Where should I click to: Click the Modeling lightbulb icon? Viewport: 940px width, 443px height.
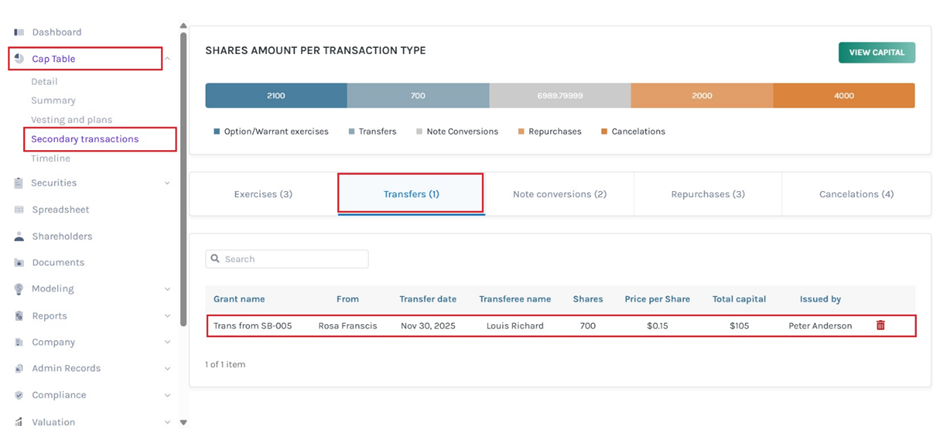pos(19,289)
